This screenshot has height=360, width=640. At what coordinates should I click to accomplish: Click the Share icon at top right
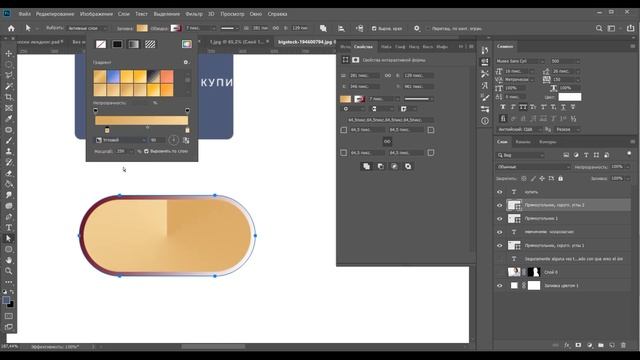point(631,28)
